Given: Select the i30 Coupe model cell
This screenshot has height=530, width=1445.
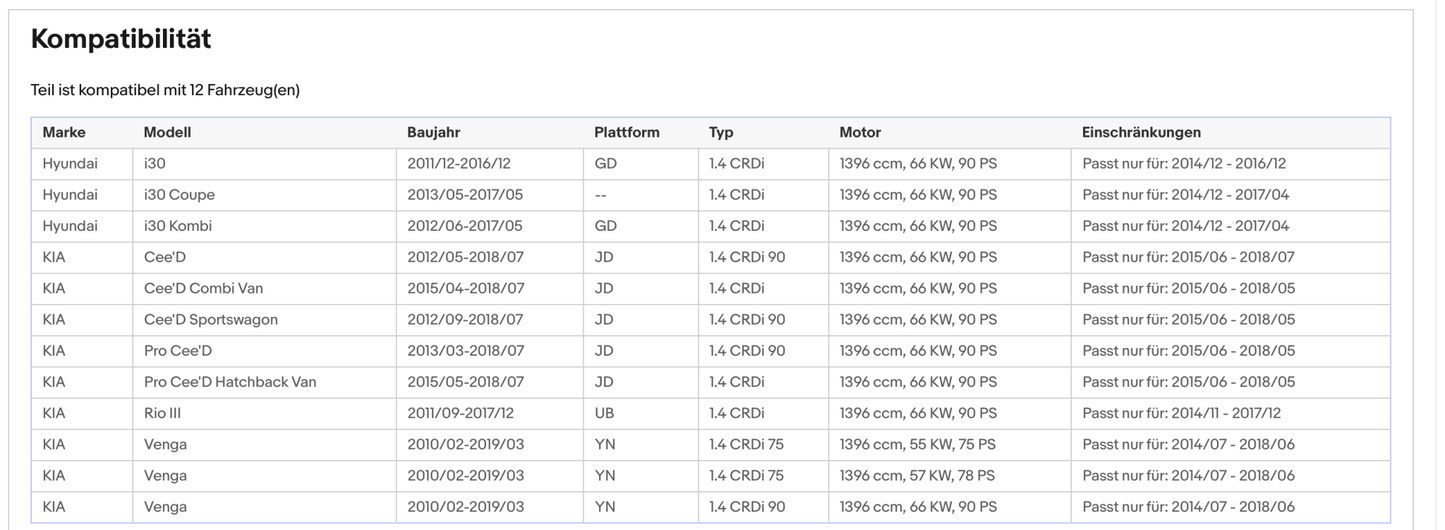Looking at the screenshot, I should (x=179, y=195).
